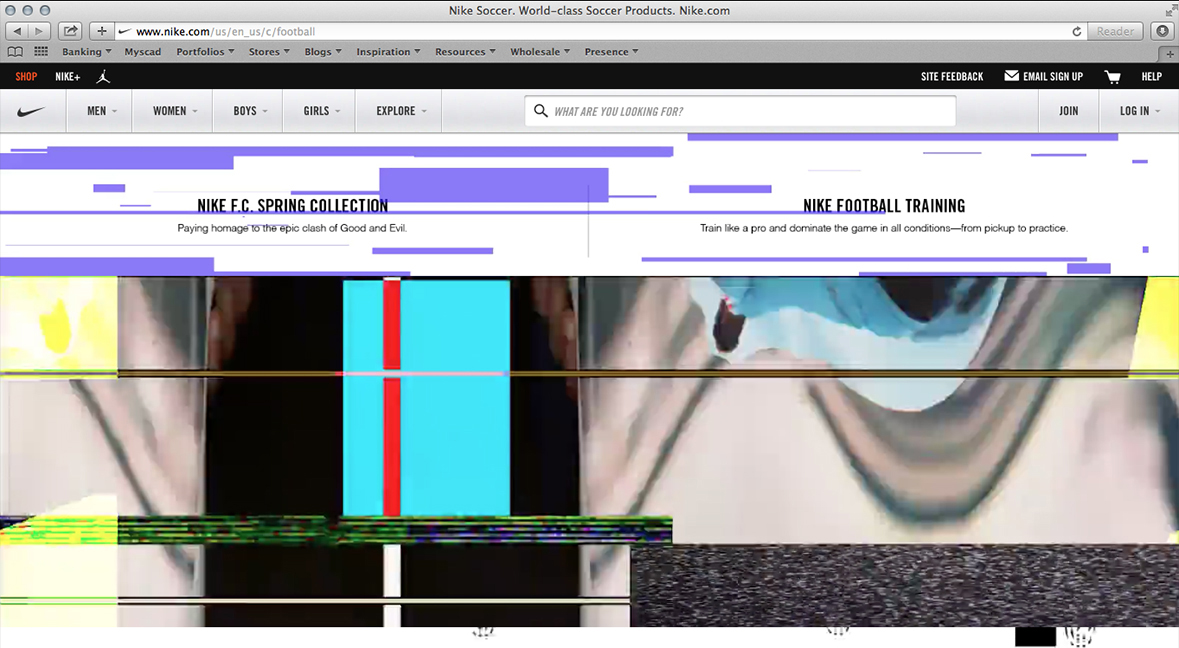
Task: Click the Nike swoosh logo
Action: point(31,111)
